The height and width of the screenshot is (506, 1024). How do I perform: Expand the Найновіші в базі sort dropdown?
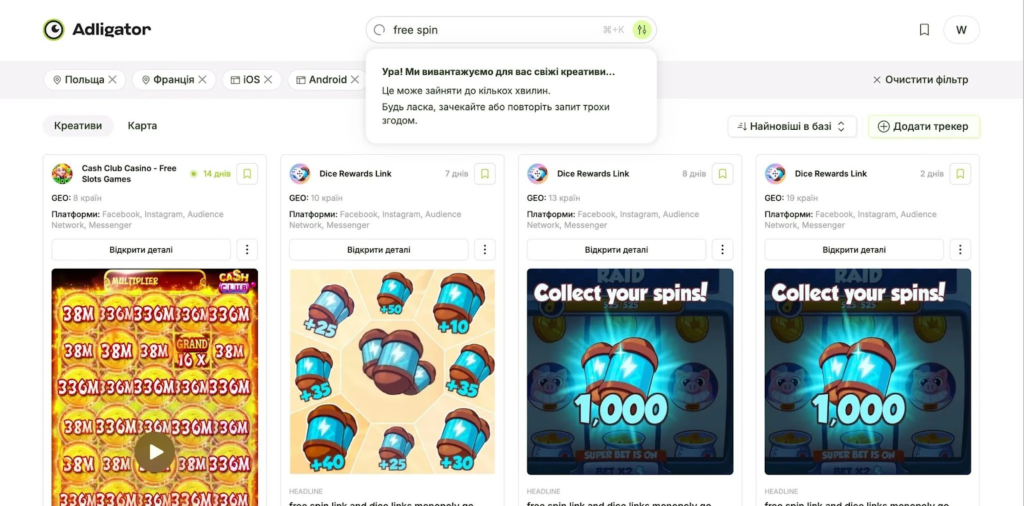coord(792,127)
